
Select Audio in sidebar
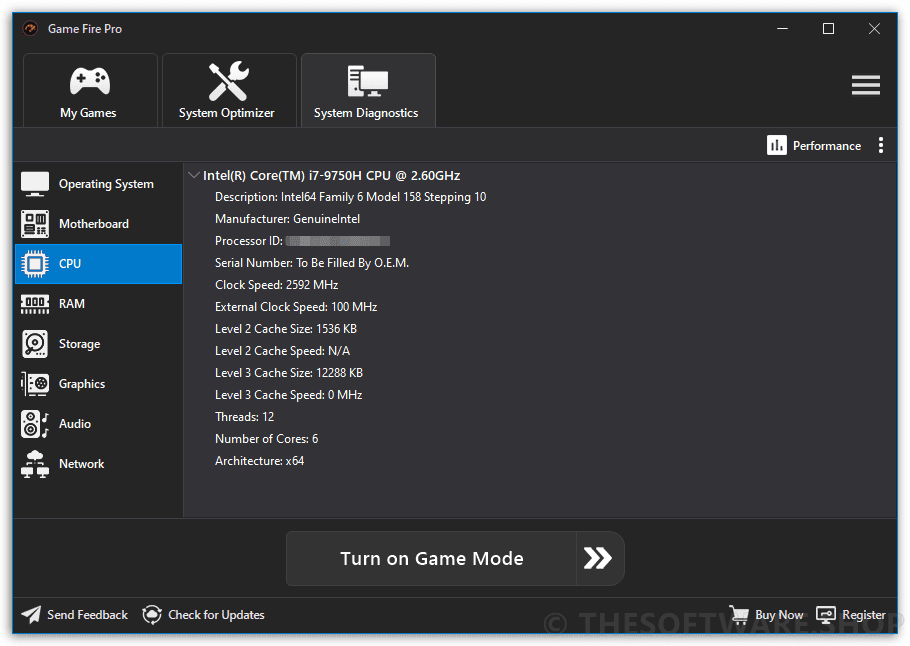[x=98, y=424]
